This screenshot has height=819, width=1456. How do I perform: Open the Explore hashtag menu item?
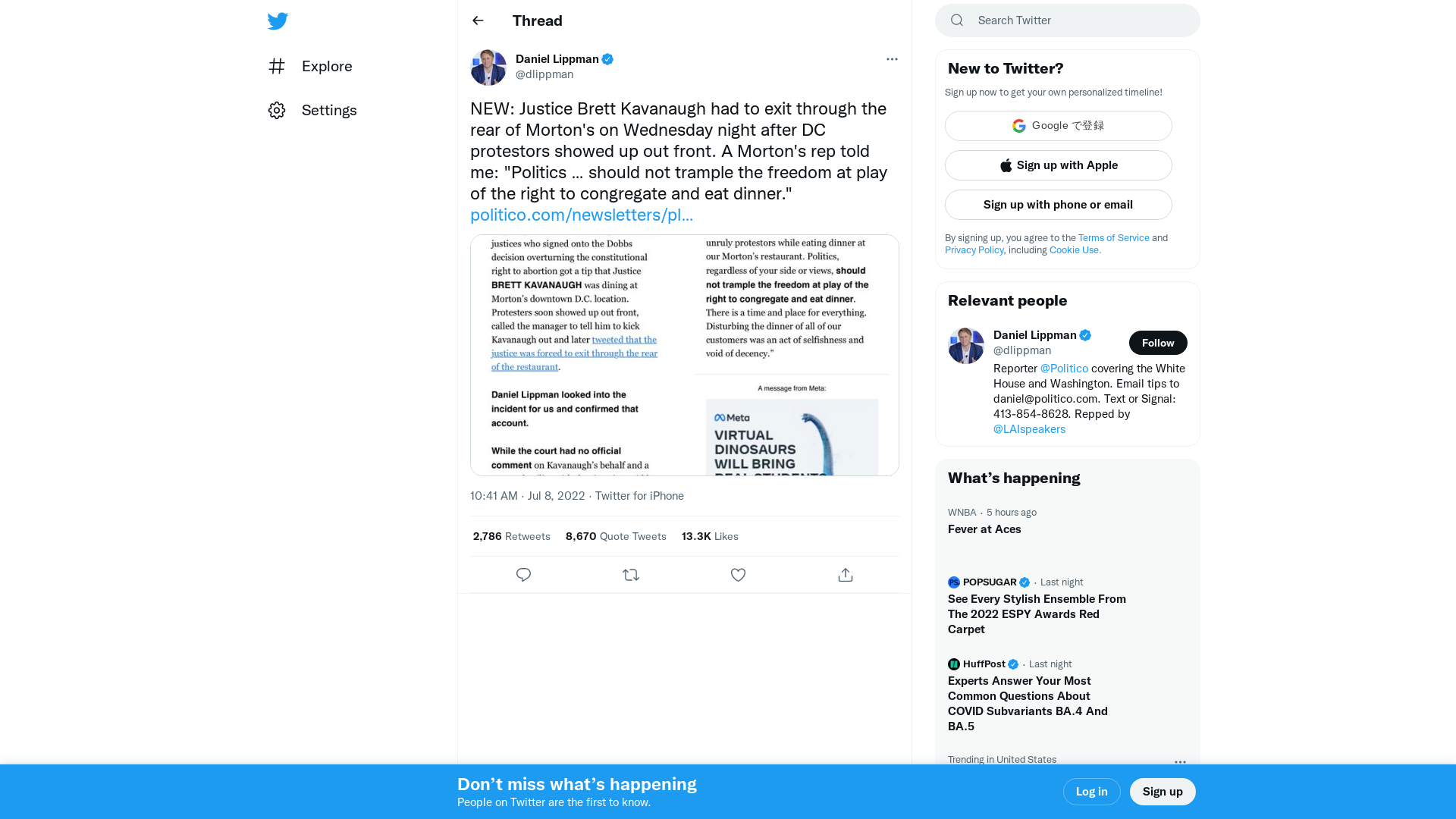(311, 66)
